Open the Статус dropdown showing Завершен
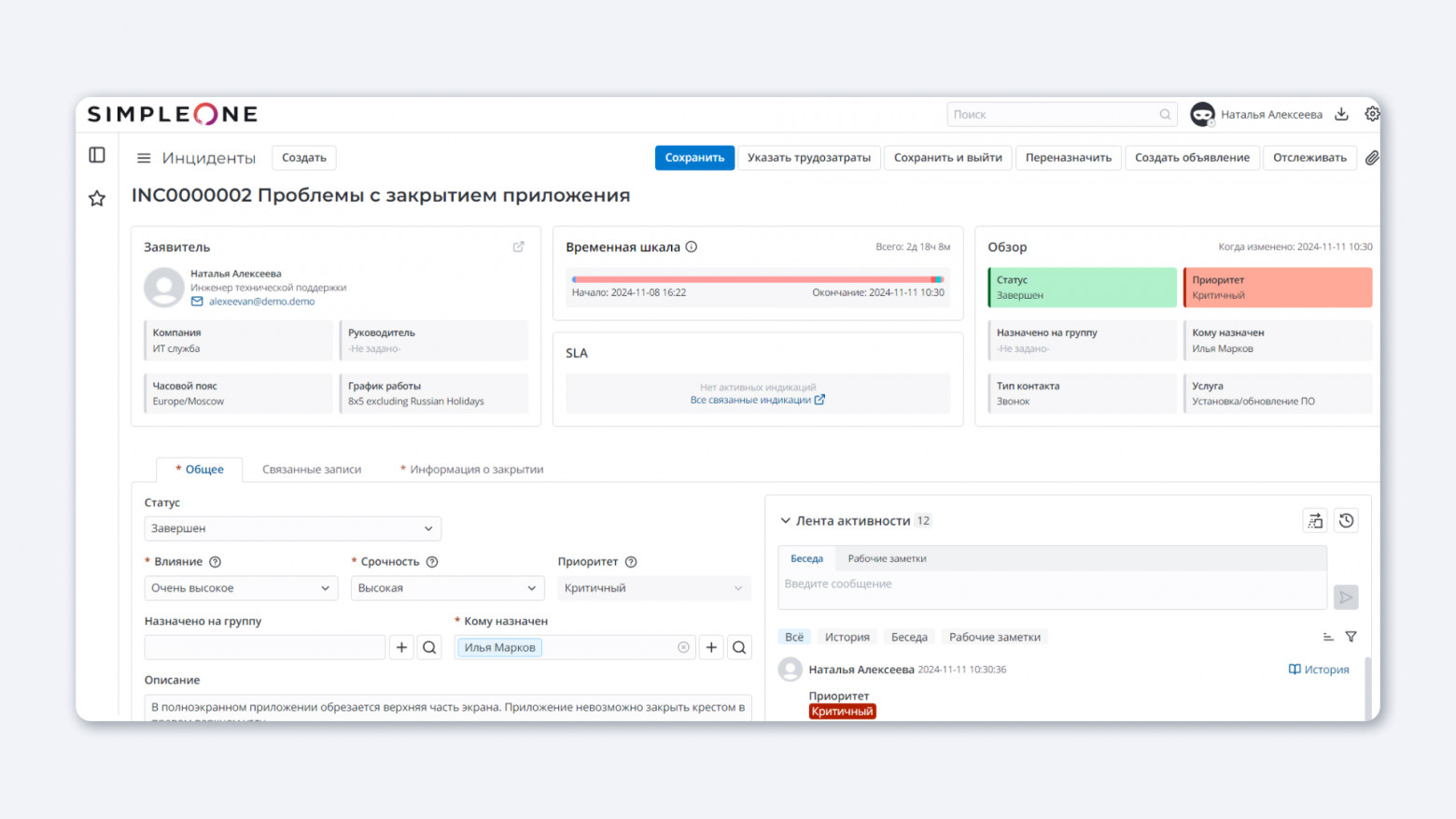The height and width of the screenshot is (819, 1456). point(292,529)
